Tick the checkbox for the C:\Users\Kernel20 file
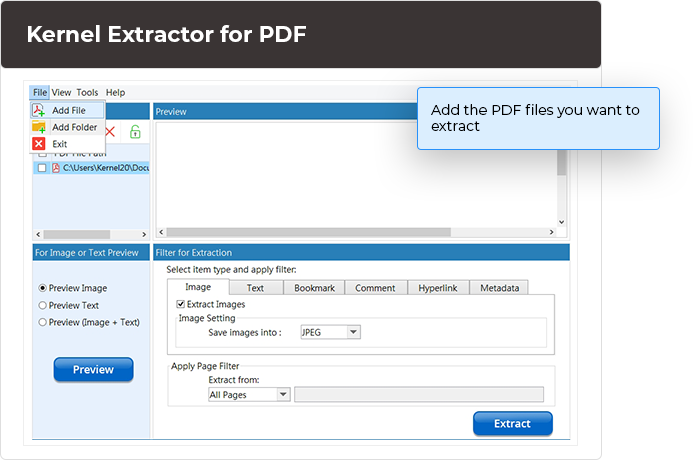 (42, 168)
